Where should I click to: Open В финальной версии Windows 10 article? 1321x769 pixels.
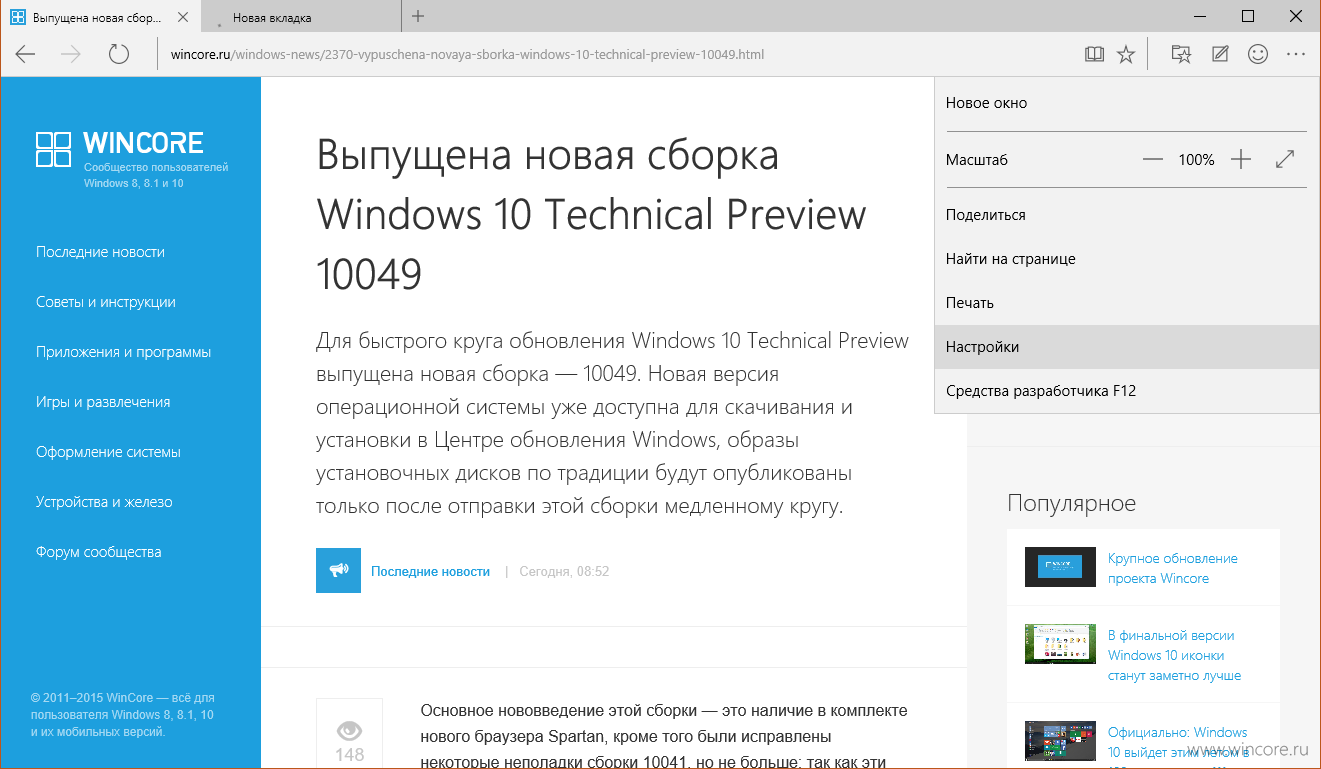coord(1174,655)
